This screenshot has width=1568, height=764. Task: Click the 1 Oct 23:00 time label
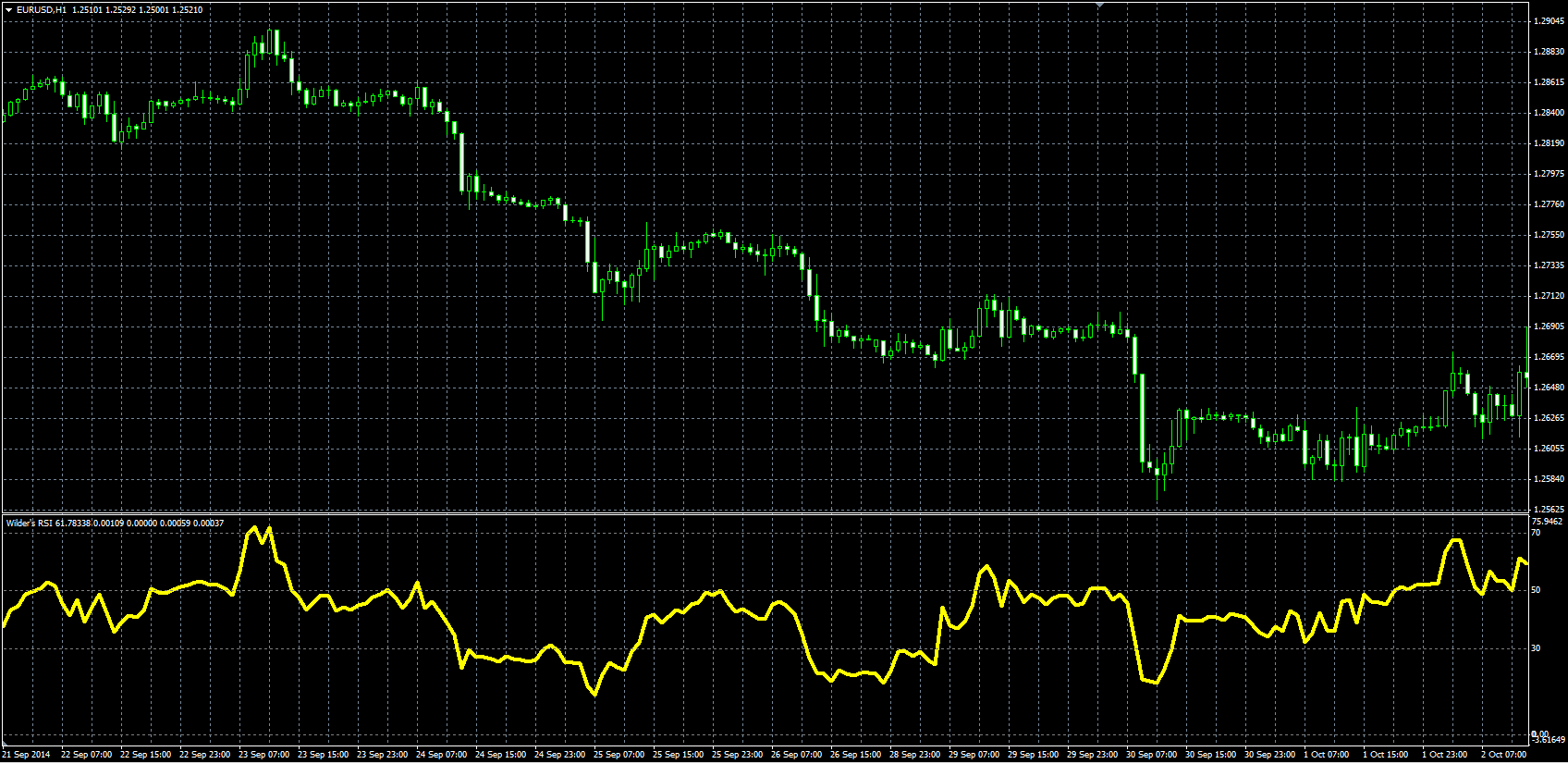(x=1444, y=755)
